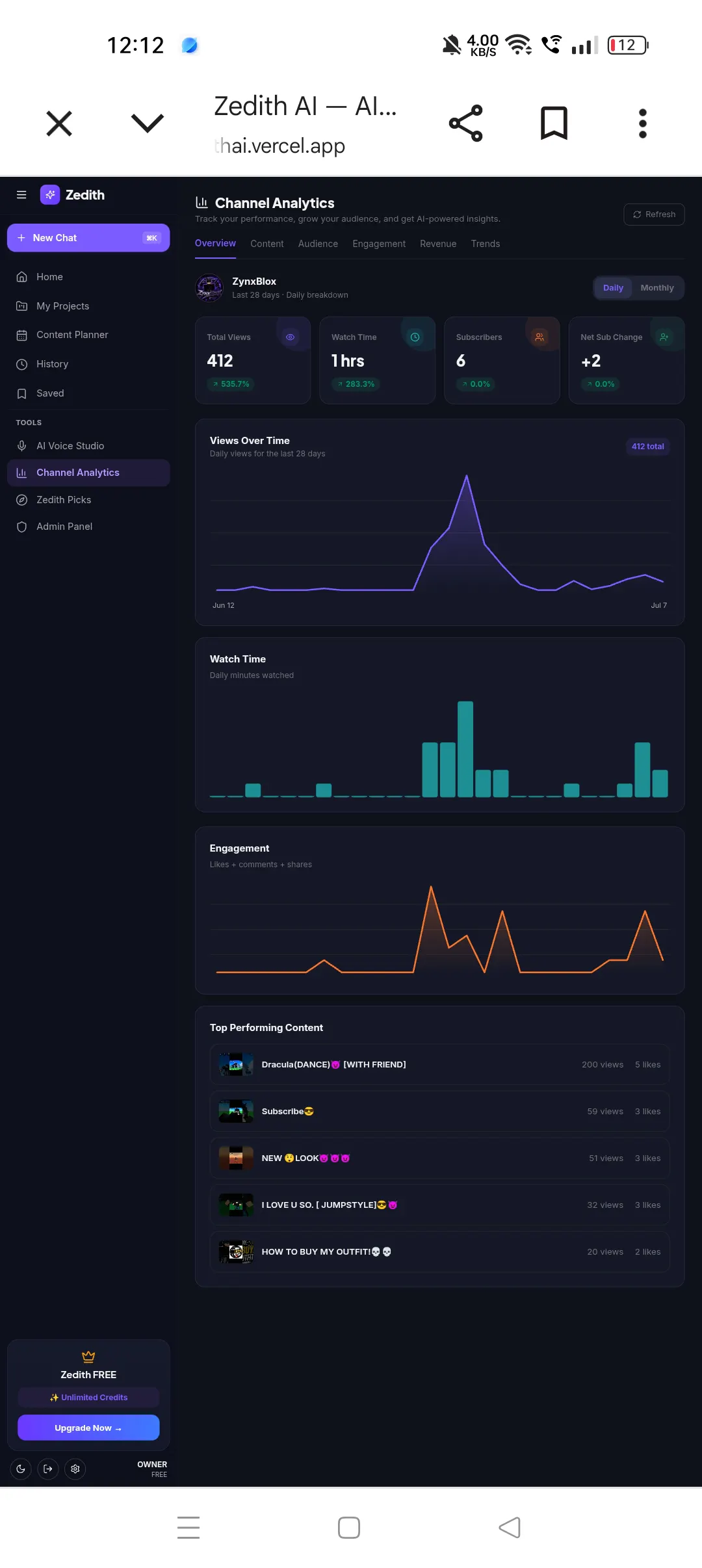Switch to the Overview tab
Screen dimensions: 702x1568
215,243
